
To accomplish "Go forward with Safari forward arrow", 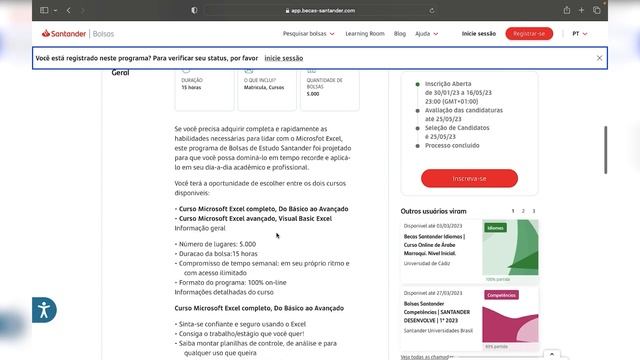I will click(x=83, y=10).
